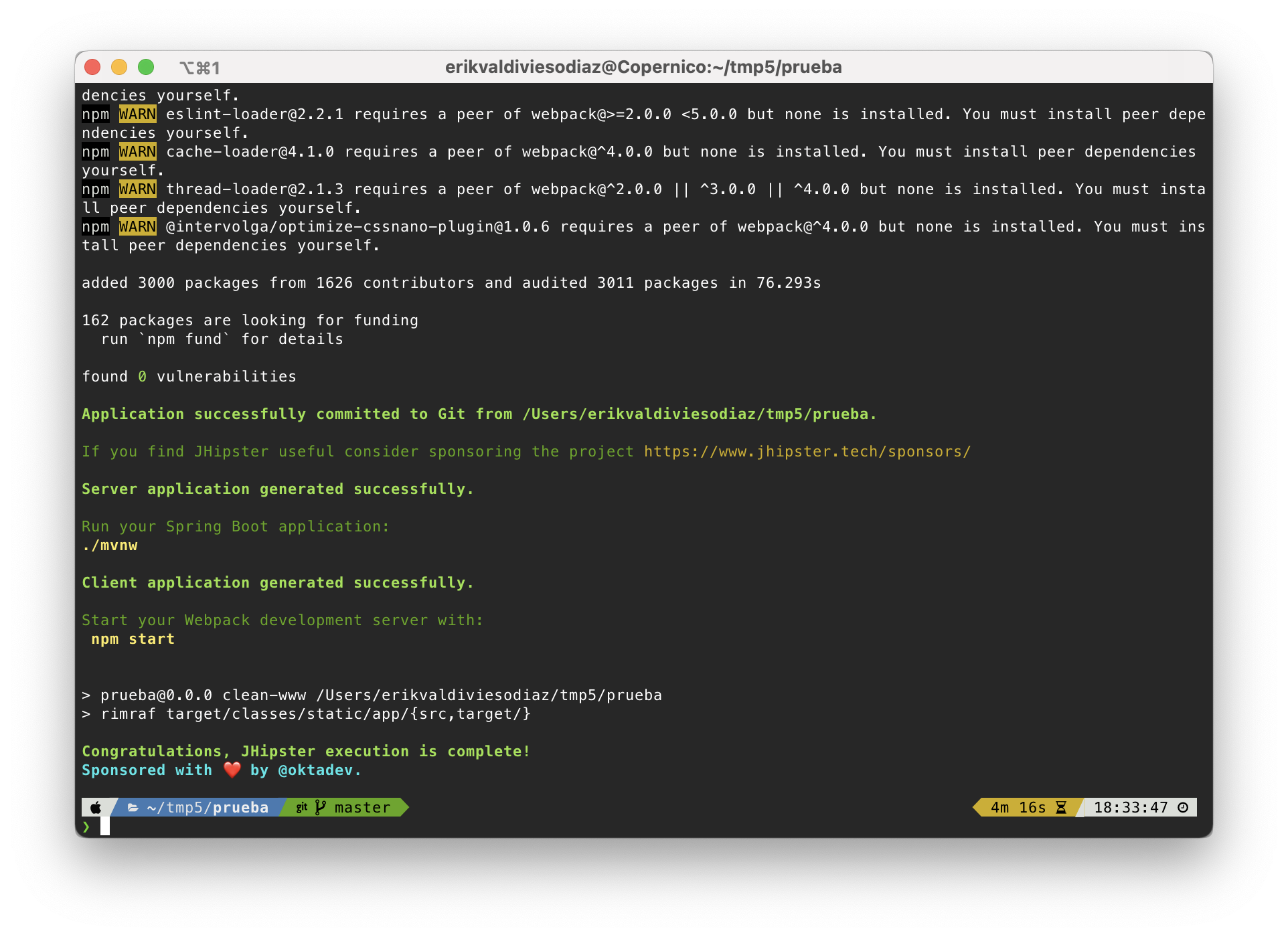The height and width of the screenshot is (937, 1288).
Task: Click the WARN label on the thread-loader line
Action: pos(138,189)
